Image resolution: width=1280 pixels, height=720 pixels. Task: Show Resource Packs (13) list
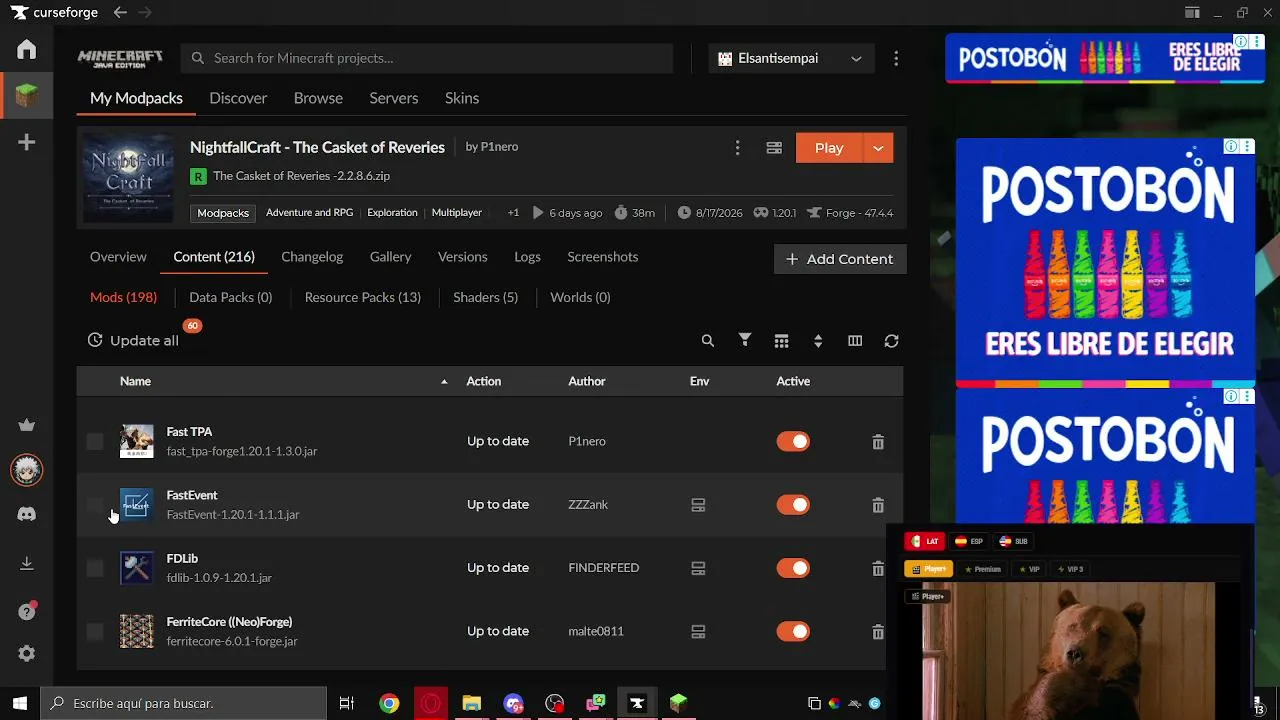362,297
